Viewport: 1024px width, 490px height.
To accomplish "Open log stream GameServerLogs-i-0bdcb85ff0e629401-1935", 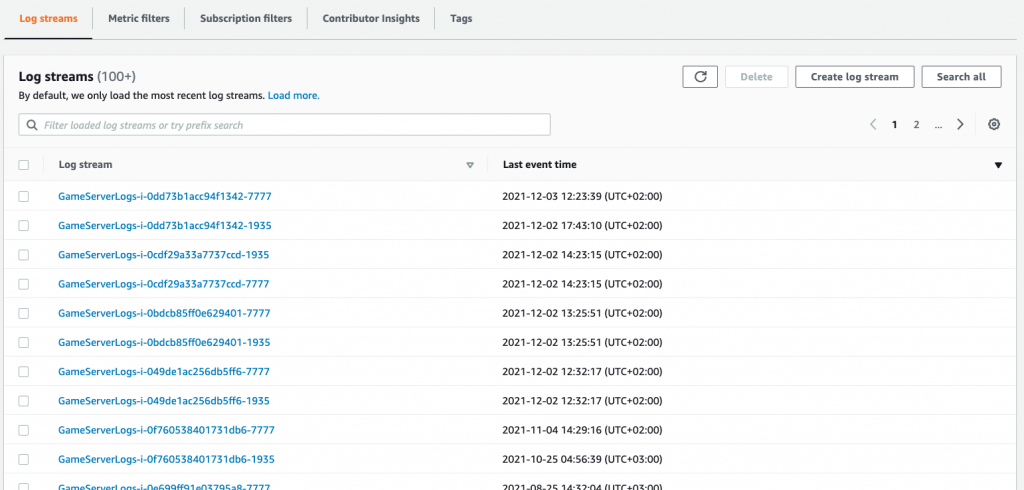I will (164, 342).
